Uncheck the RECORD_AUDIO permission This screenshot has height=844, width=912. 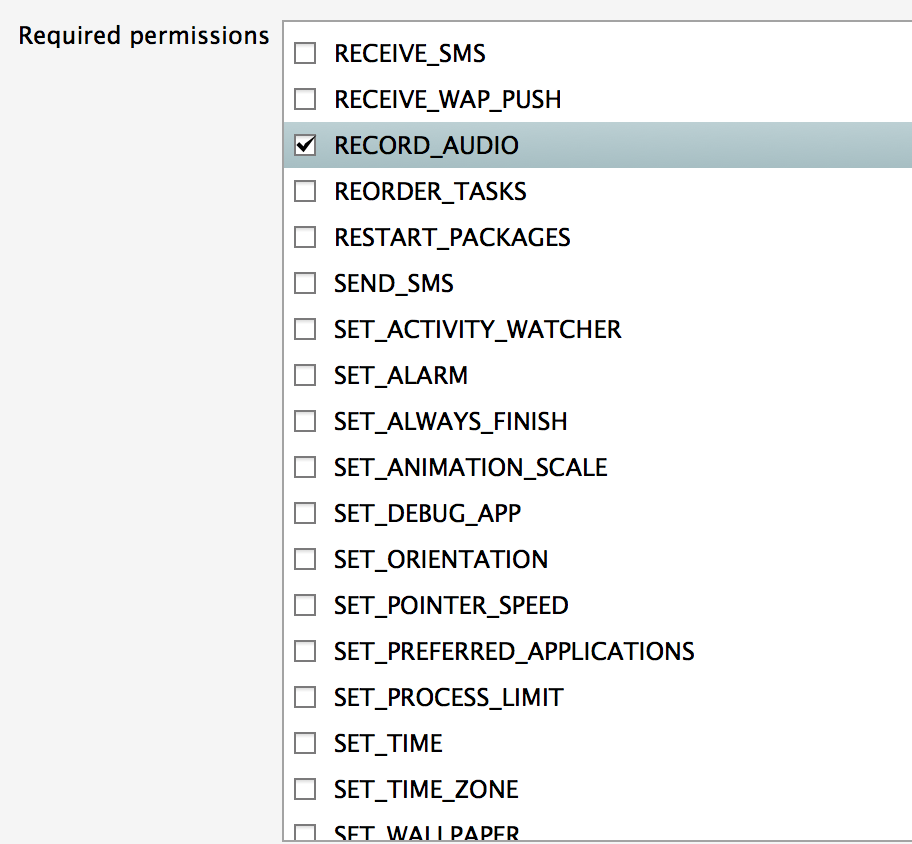click(305, 145)
